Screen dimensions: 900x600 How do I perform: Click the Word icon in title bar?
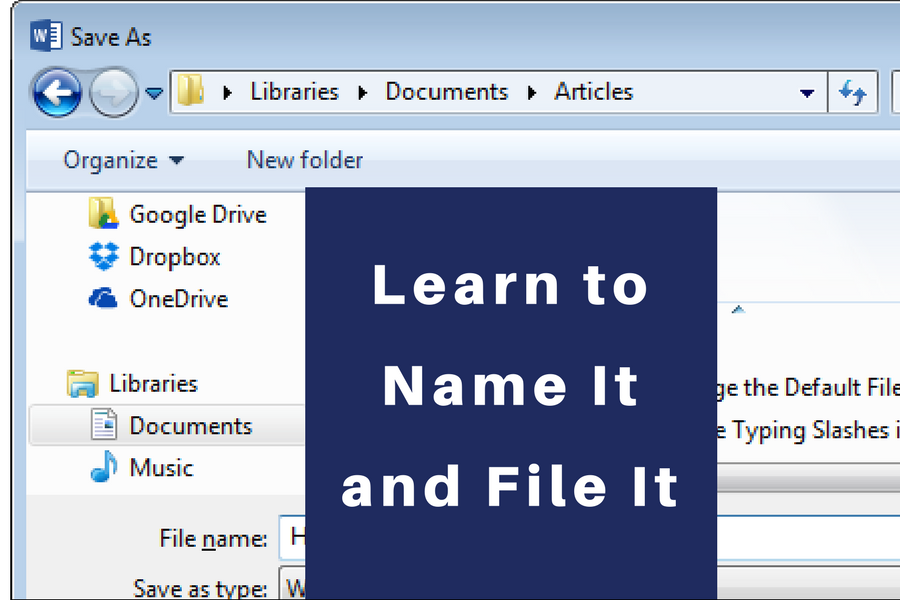click(46, 36)
